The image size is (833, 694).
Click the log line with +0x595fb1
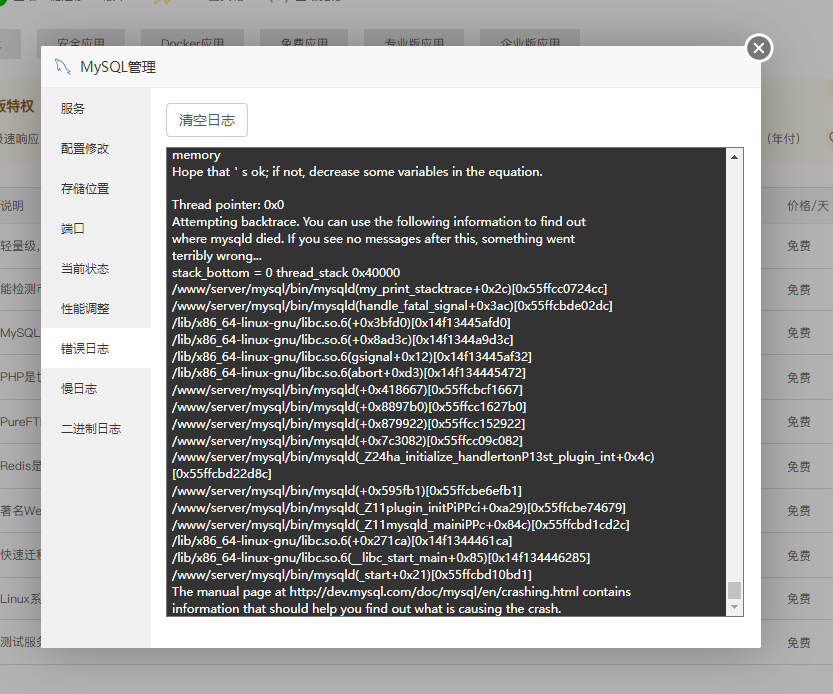(x=347, y=490)
